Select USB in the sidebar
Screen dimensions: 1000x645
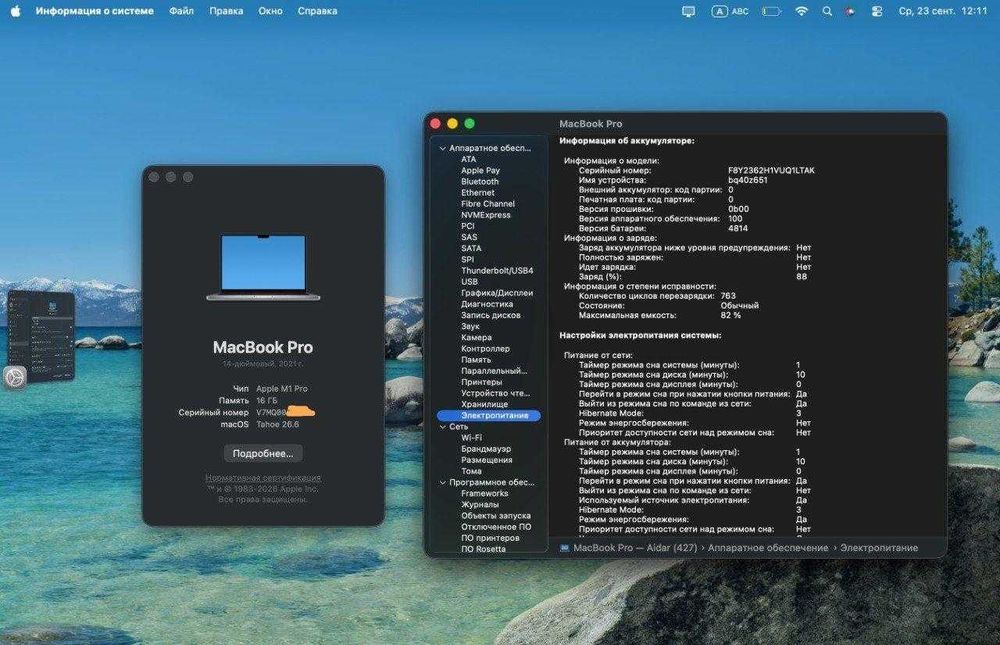coord(469,281)
